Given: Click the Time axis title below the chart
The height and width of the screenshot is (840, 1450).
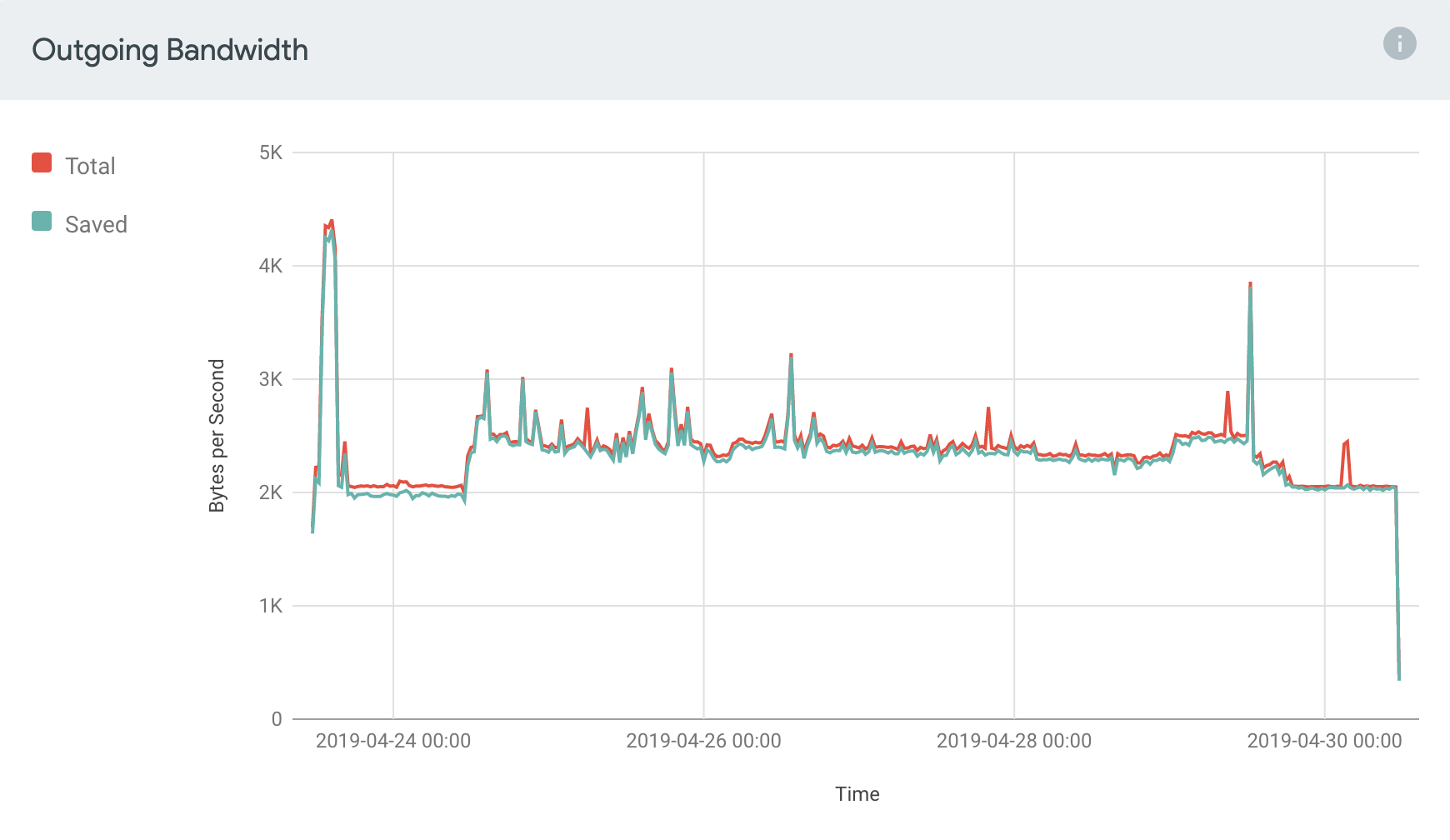Looking at the screenshot, I should coord(857,794).
